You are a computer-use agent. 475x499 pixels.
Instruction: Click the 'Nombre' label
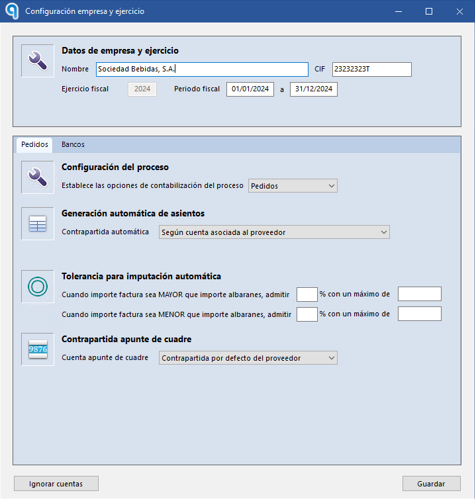pos(75,69)
